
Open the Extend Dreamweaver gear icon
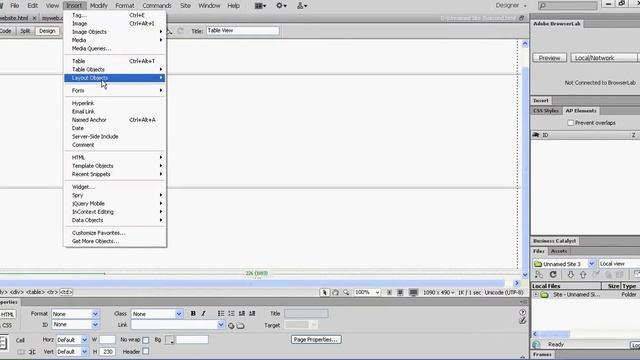(281, 6)
